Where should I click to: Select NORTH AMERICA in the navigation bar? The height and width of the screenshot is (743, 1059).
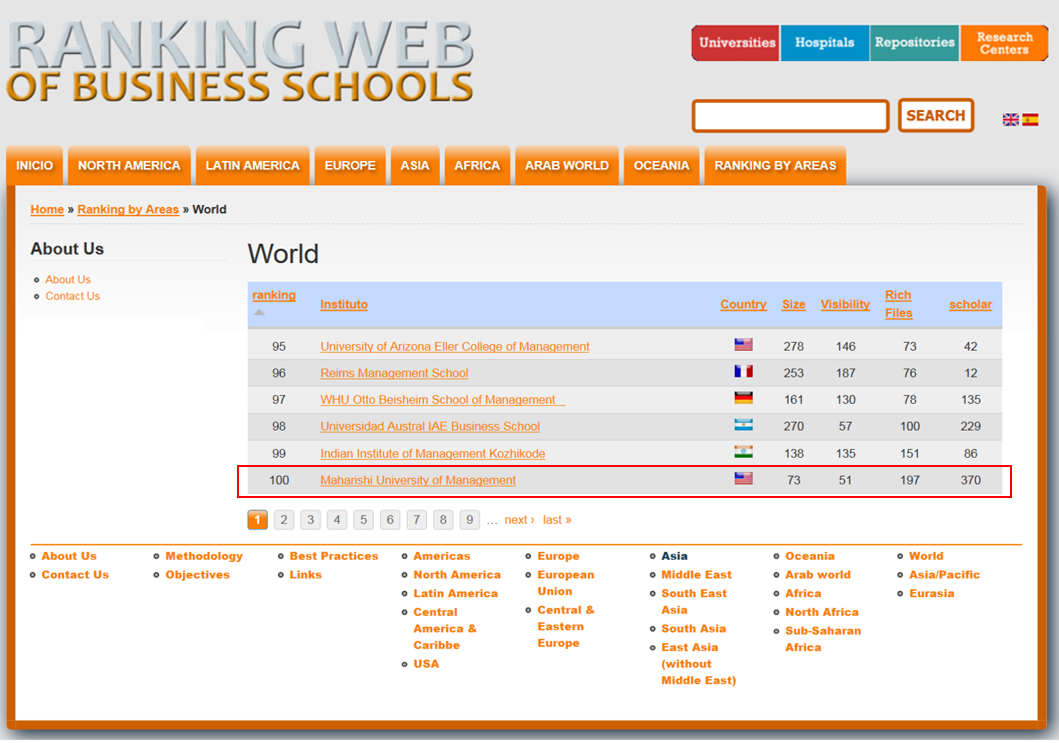129,165
